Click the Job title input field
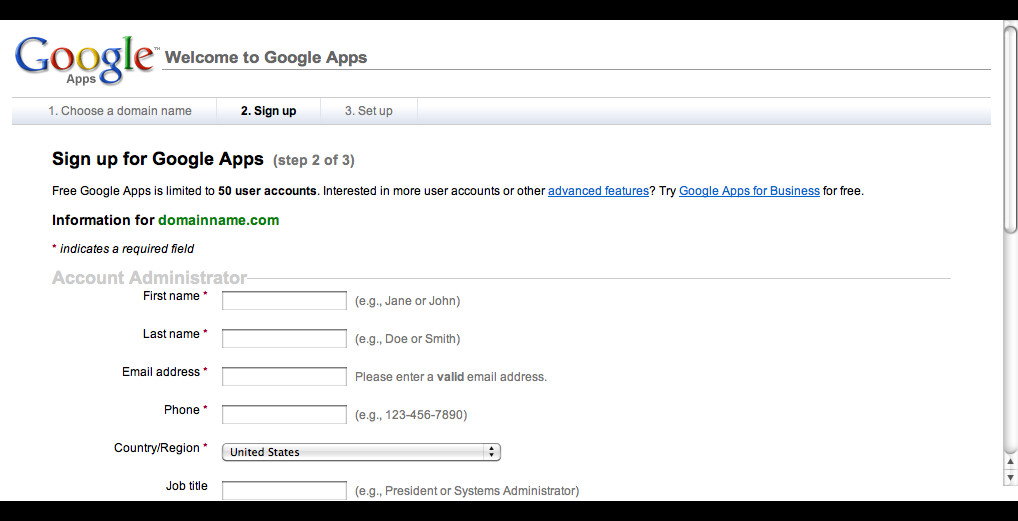 tap(284, 490)
